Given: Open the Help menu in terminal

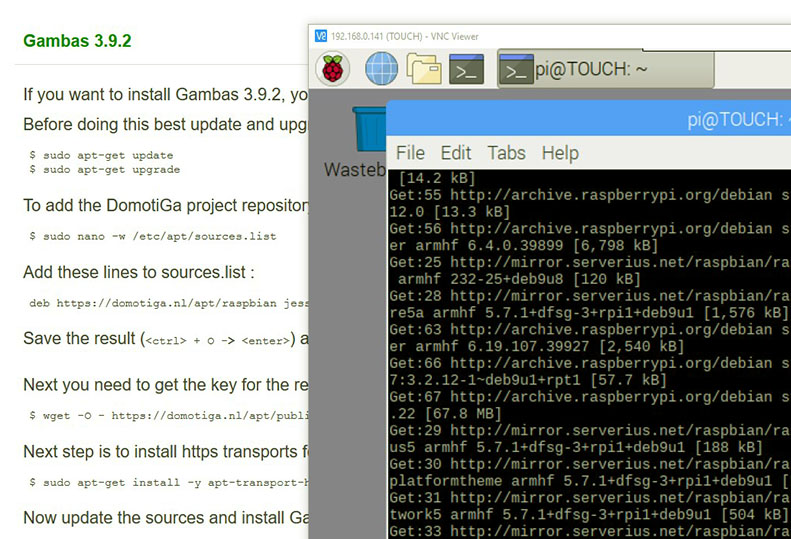Looking at the screenshot, I should (560, 153).
